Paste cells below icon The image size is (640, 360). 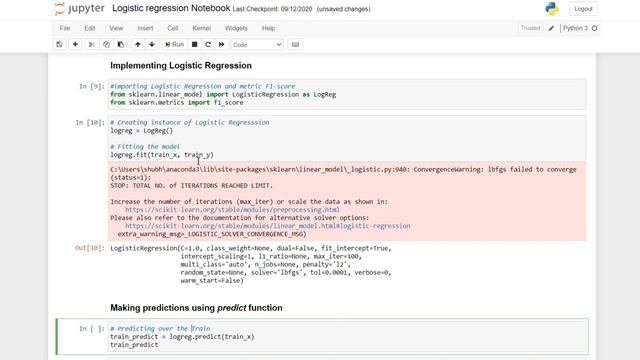coord(121,44)
